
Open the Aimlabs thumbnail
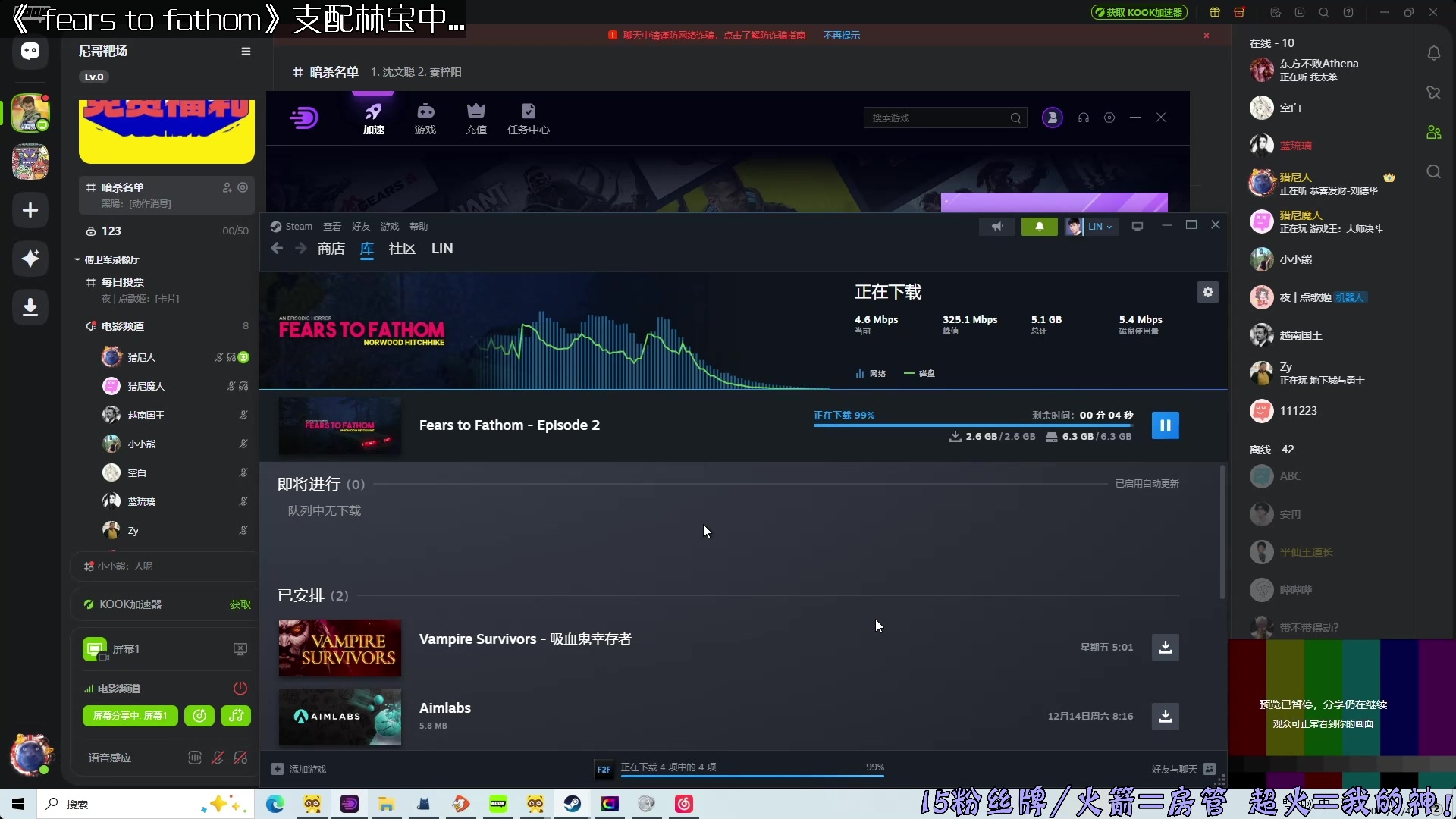(340, 717)
